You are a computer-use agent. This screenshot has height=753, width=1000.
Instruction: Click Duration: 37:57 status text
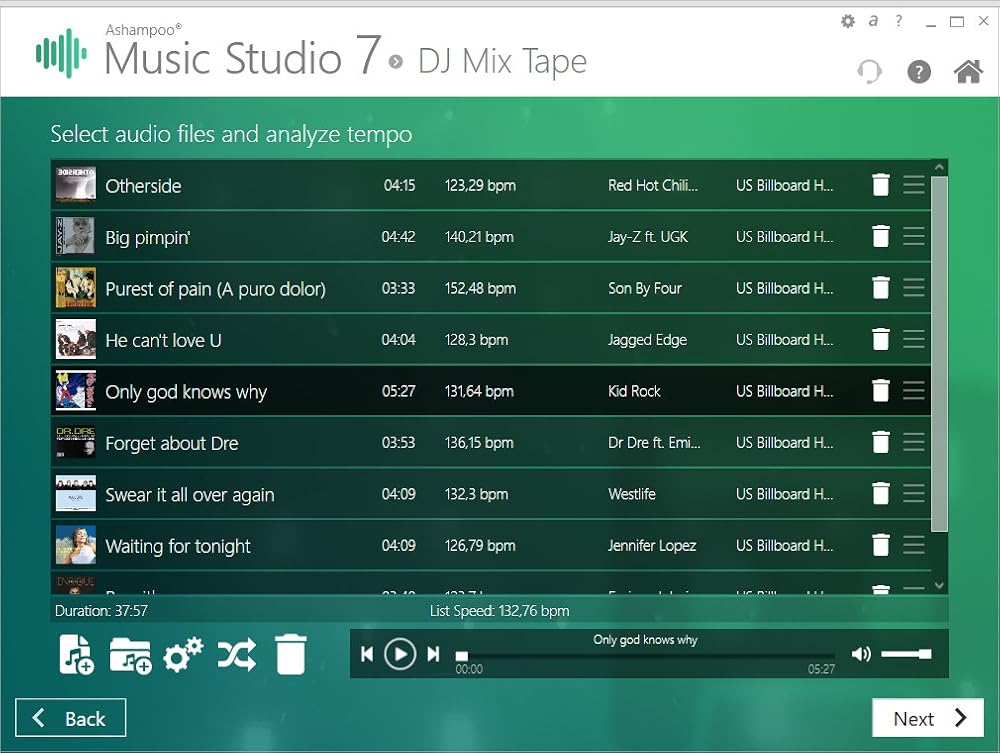tap(101, 611)
